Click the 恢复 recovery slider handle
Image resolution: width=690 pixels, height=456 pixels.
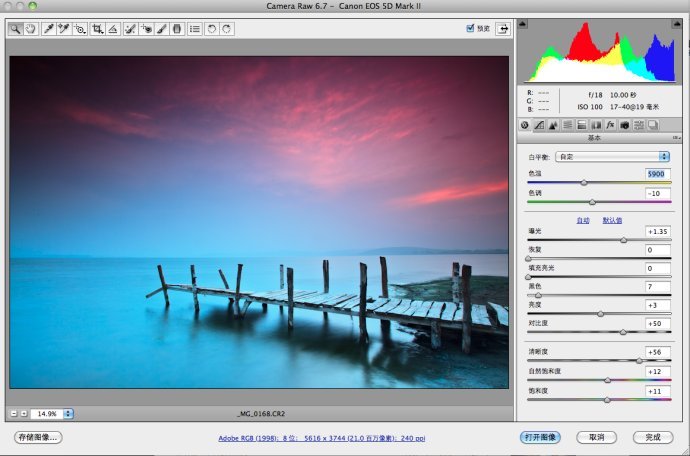pos(529,259)
